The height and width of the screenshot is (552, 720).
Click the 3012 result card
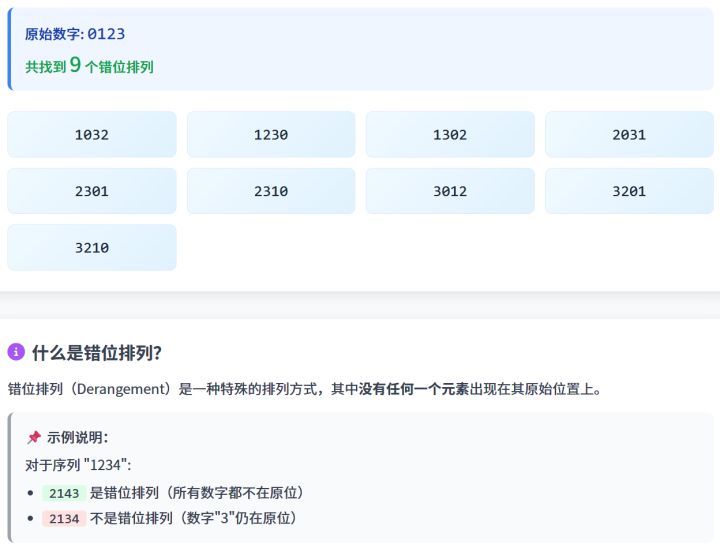(x=450, y=191)
